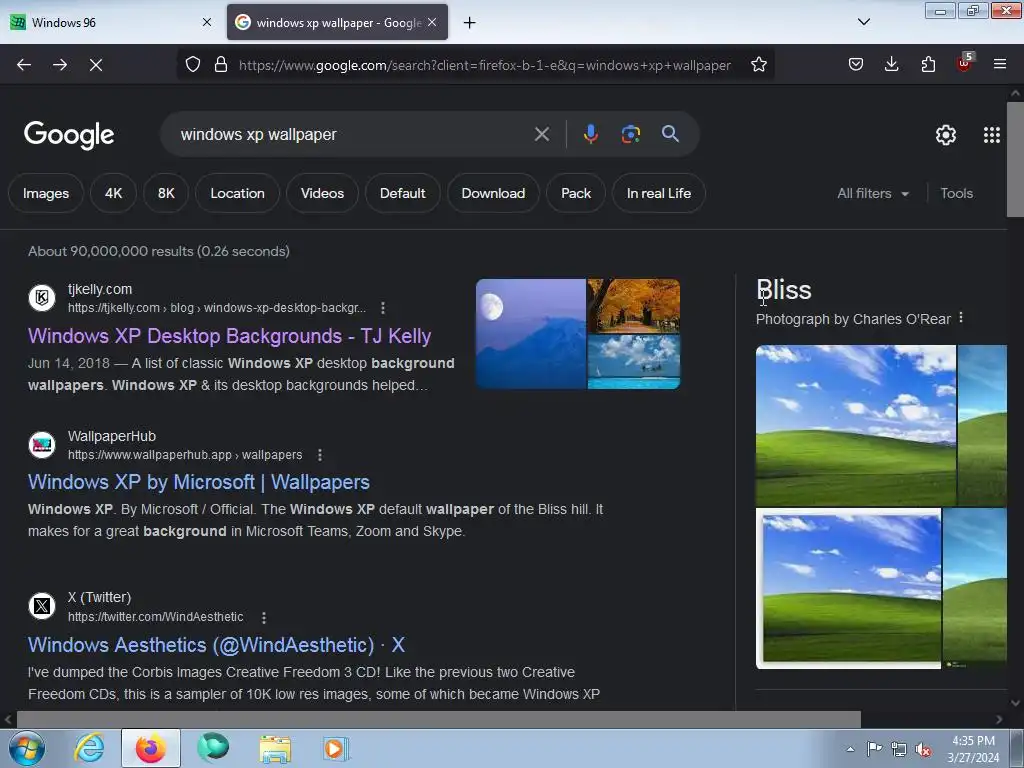Go forward with the forward arrow
The image size is (1024, 768).
click(x=60, y=65)
